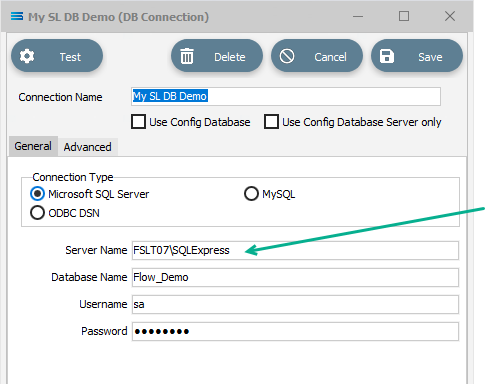485x384 pixels.
Task: Save the DB connection
Action: click(417, 56)
